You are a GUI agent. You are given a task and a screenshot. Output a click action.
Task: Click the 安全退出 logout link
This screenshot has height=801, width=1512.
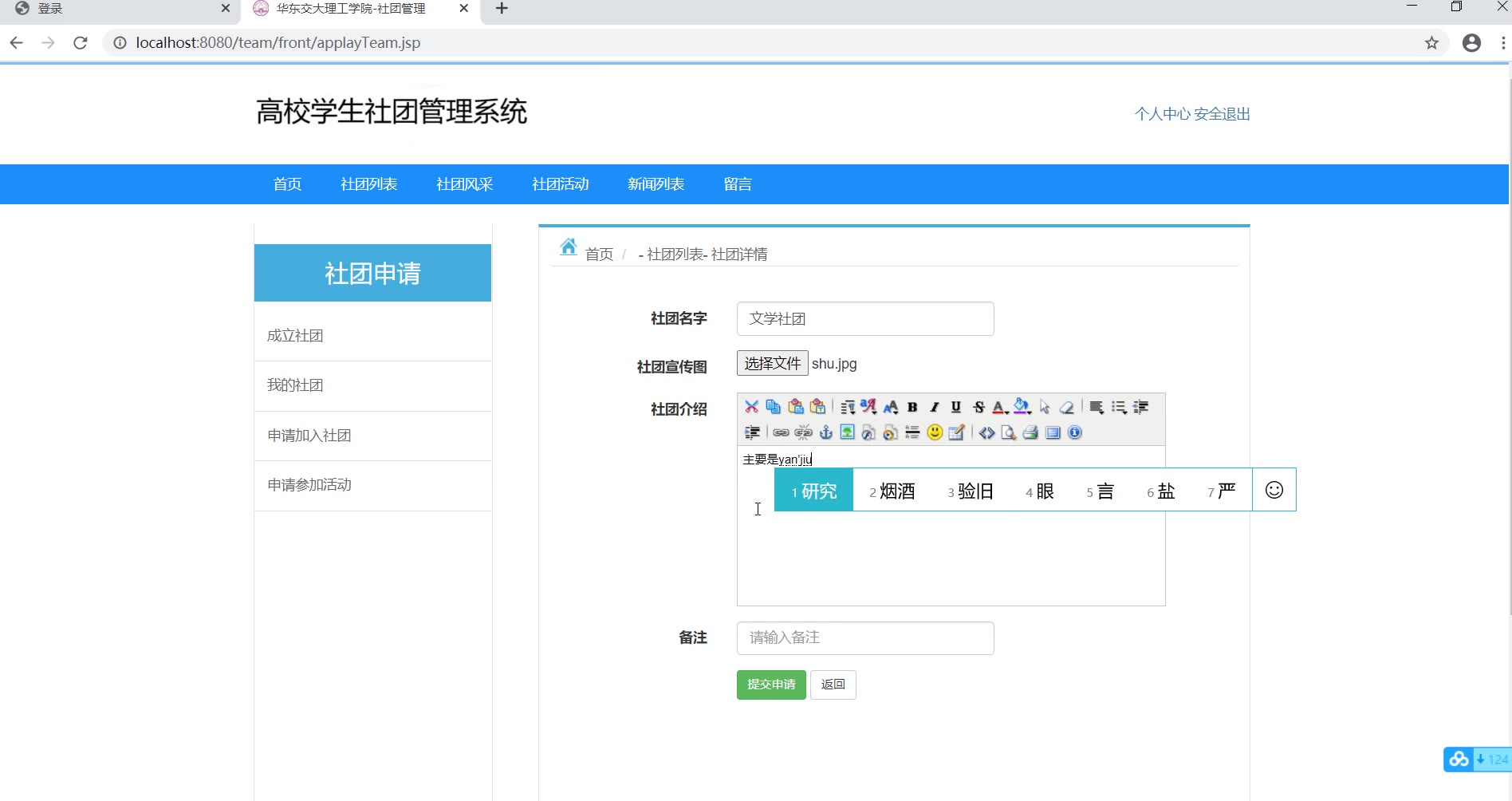(1222, 114)
